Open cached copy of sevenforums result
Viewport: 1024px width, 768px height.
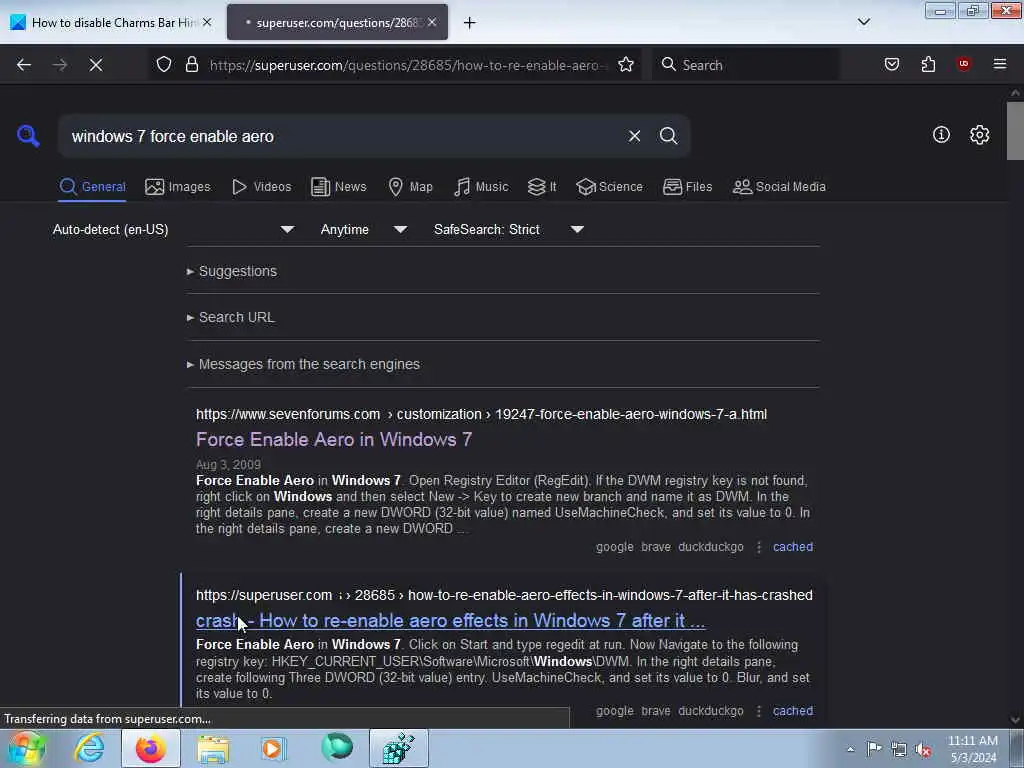coord(793,547)
